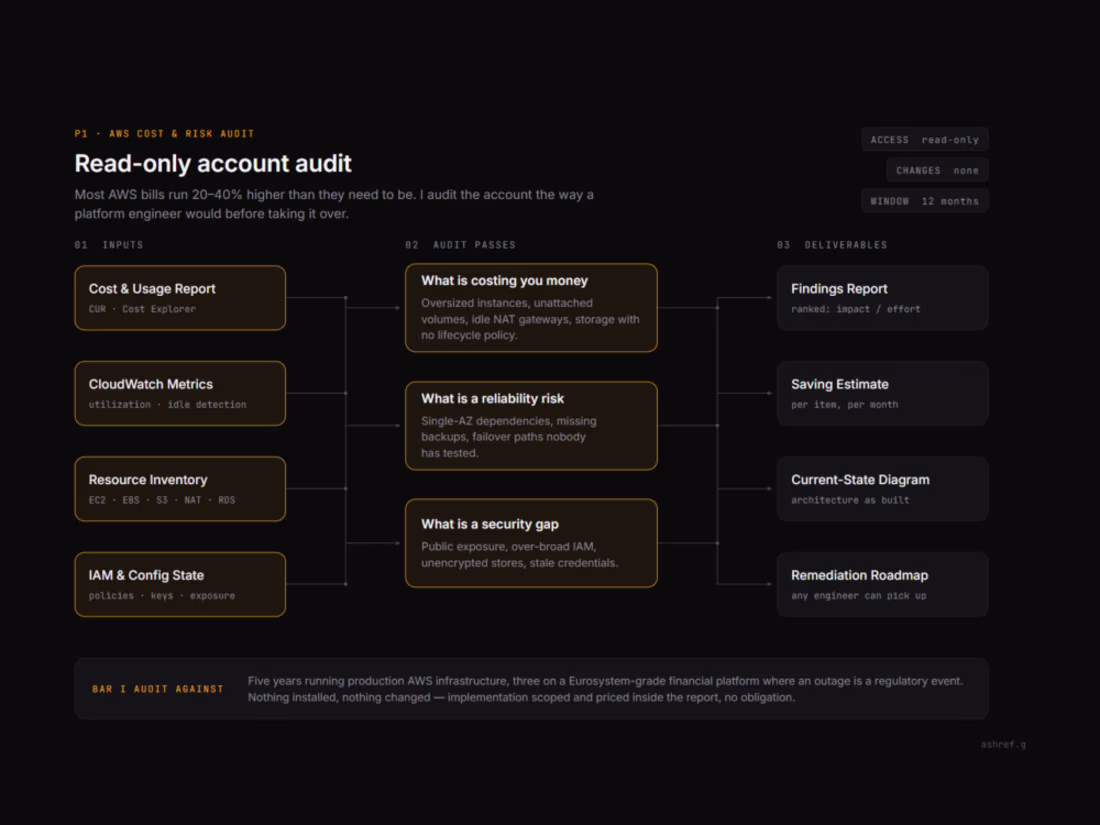Open the Remediation Roadmap card
The width and height of the screenshot is (1100, 825).
point(882,584)
